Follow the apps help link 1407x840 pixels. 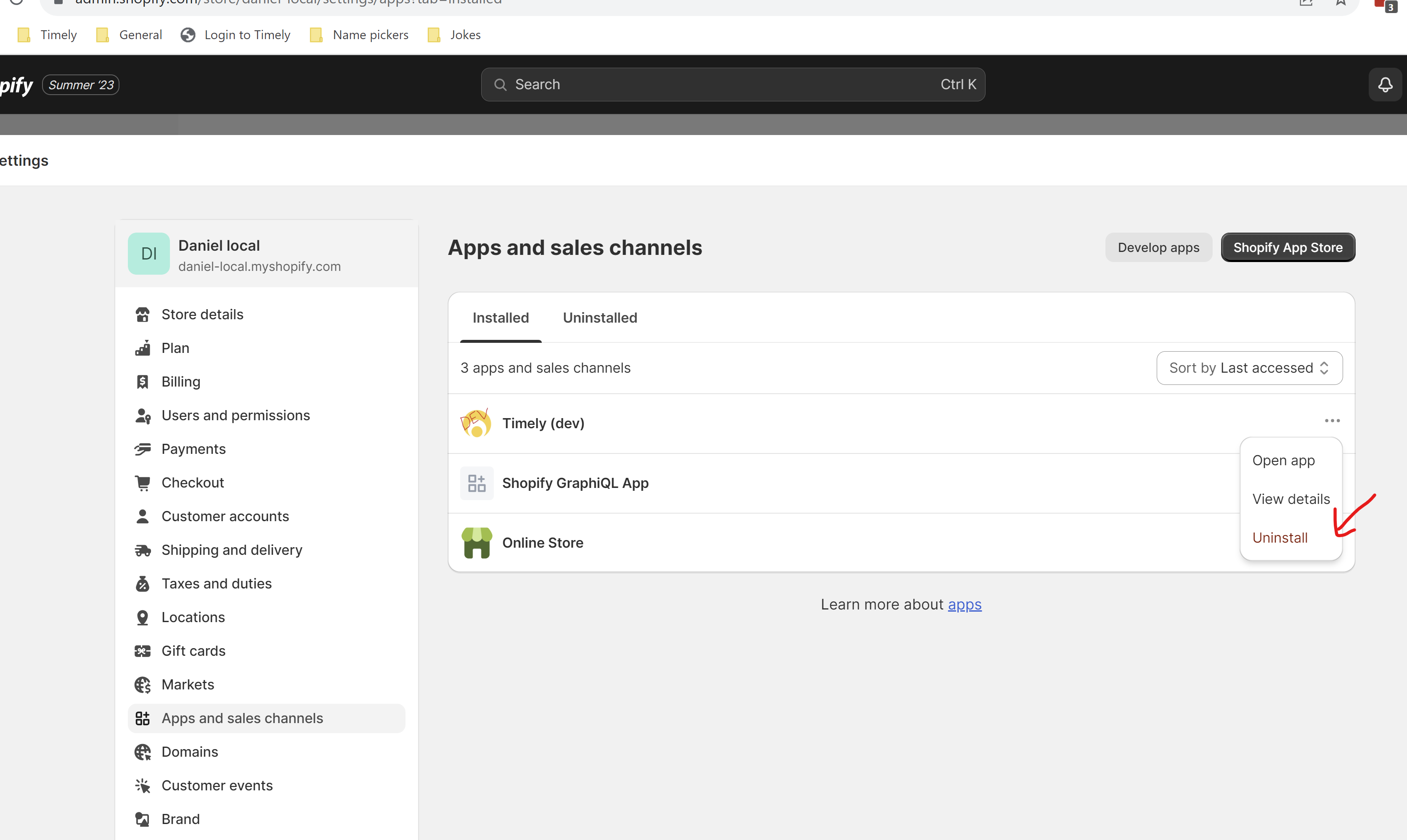pyautogui.click(x=964, y=604)
